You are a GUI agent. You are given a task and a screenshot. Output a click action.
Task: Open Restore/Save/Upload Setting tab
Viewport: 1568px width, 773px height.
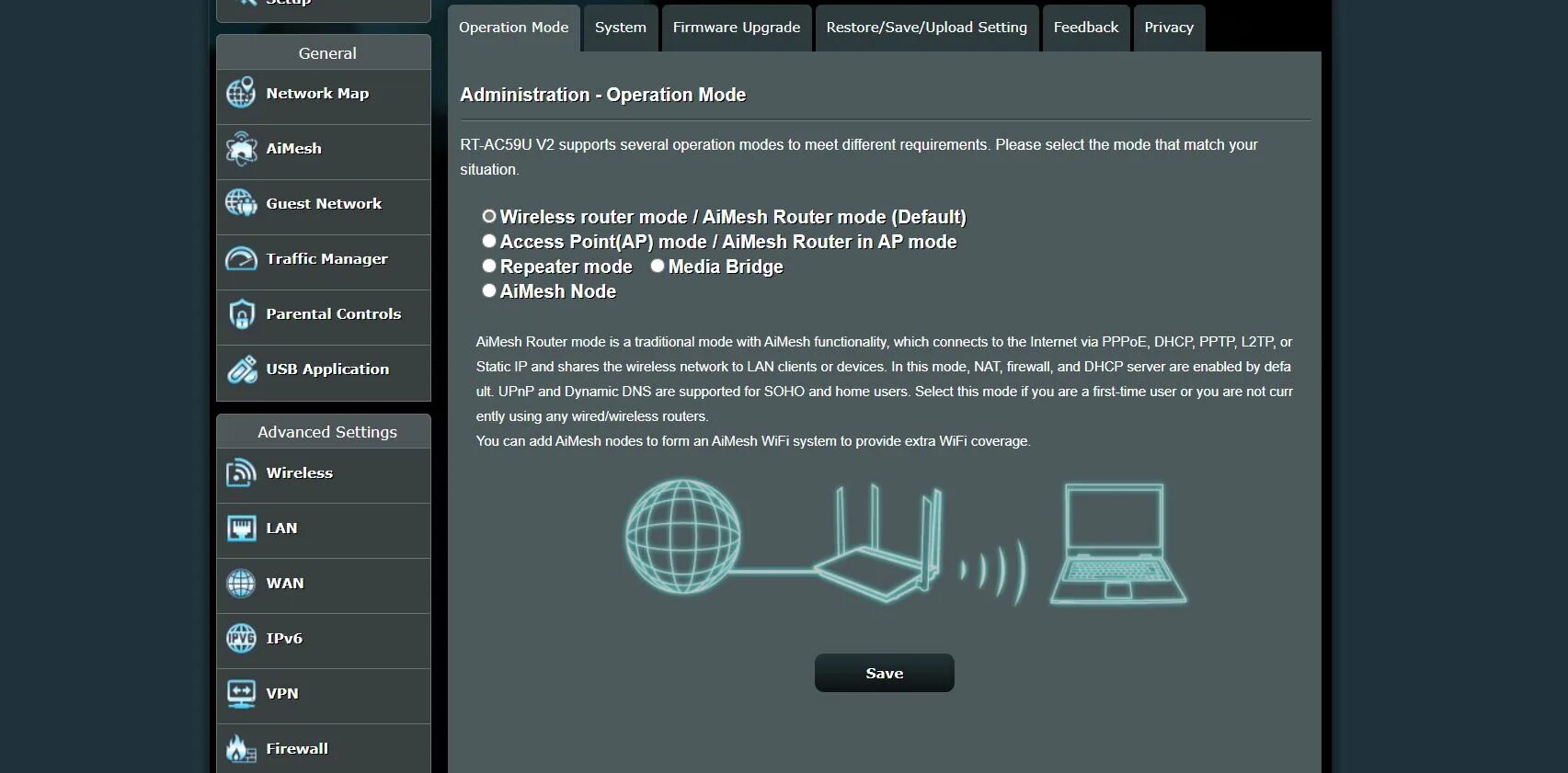point(927,28)
